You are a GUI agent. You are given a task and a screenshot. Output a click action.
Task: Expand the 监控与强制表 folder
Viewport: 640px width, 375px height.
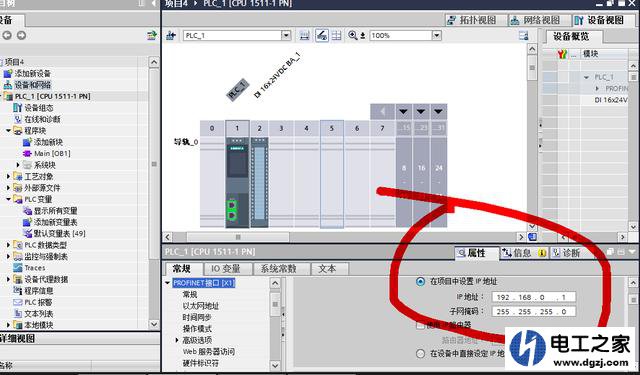(x=9, y=256)
